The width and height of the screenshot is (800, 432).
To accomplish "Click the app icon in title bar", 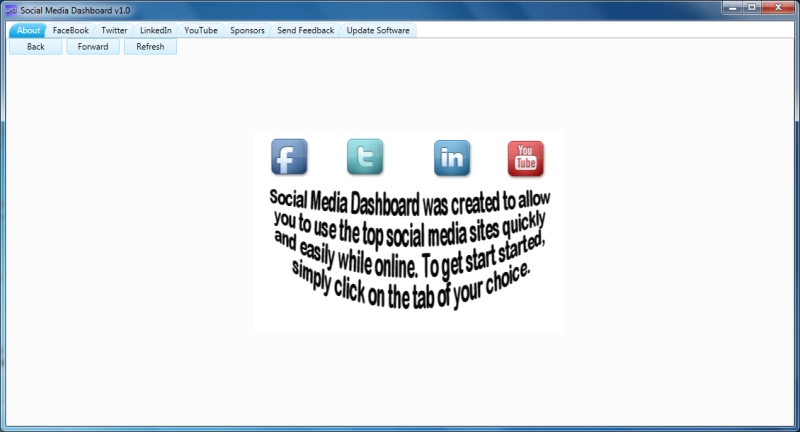I will point(11,10).
